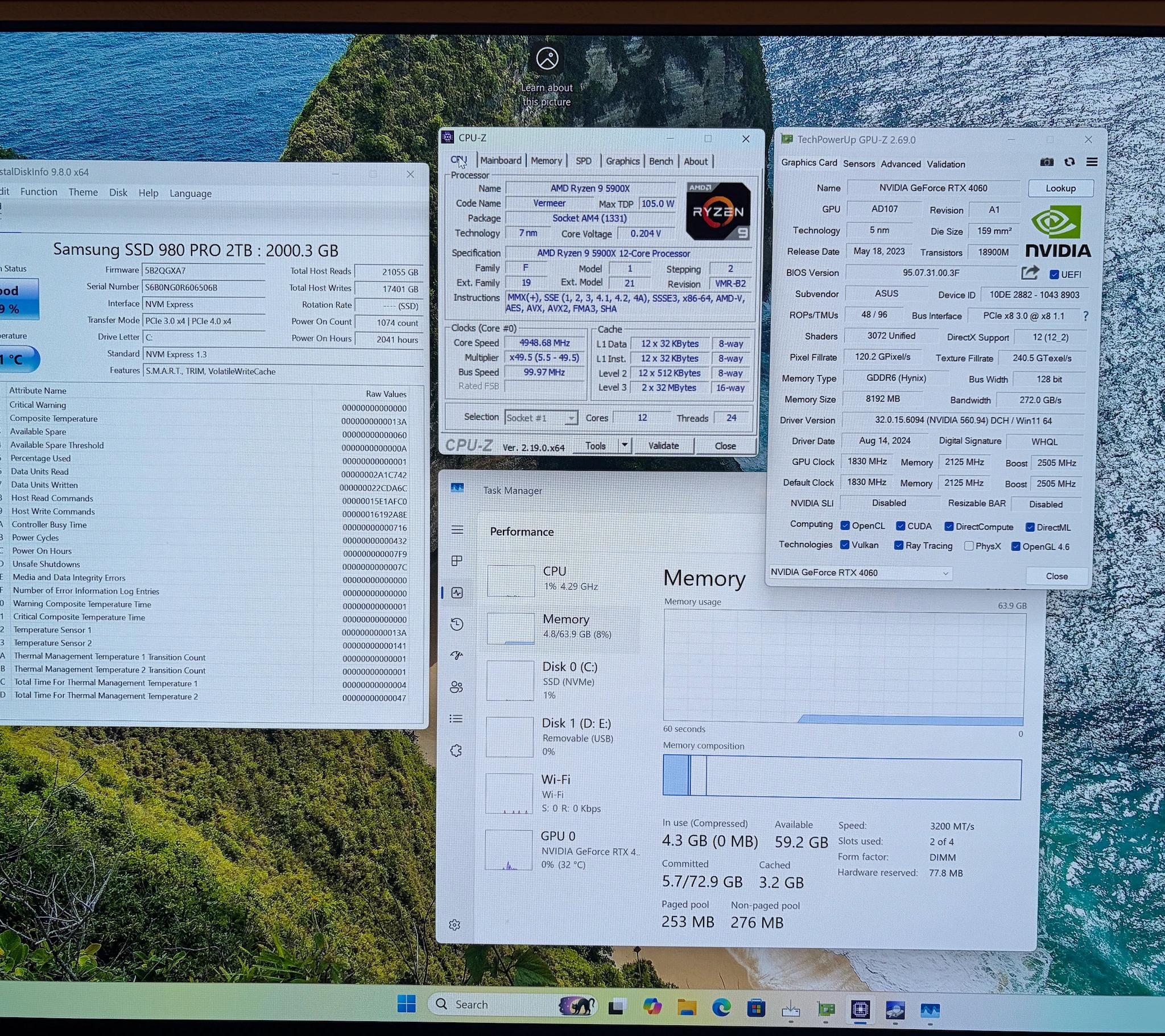The image size is (1165, 1036).
Task: Toggle CUDA checkbox in GPU-Z
Action: coord(900,526)
